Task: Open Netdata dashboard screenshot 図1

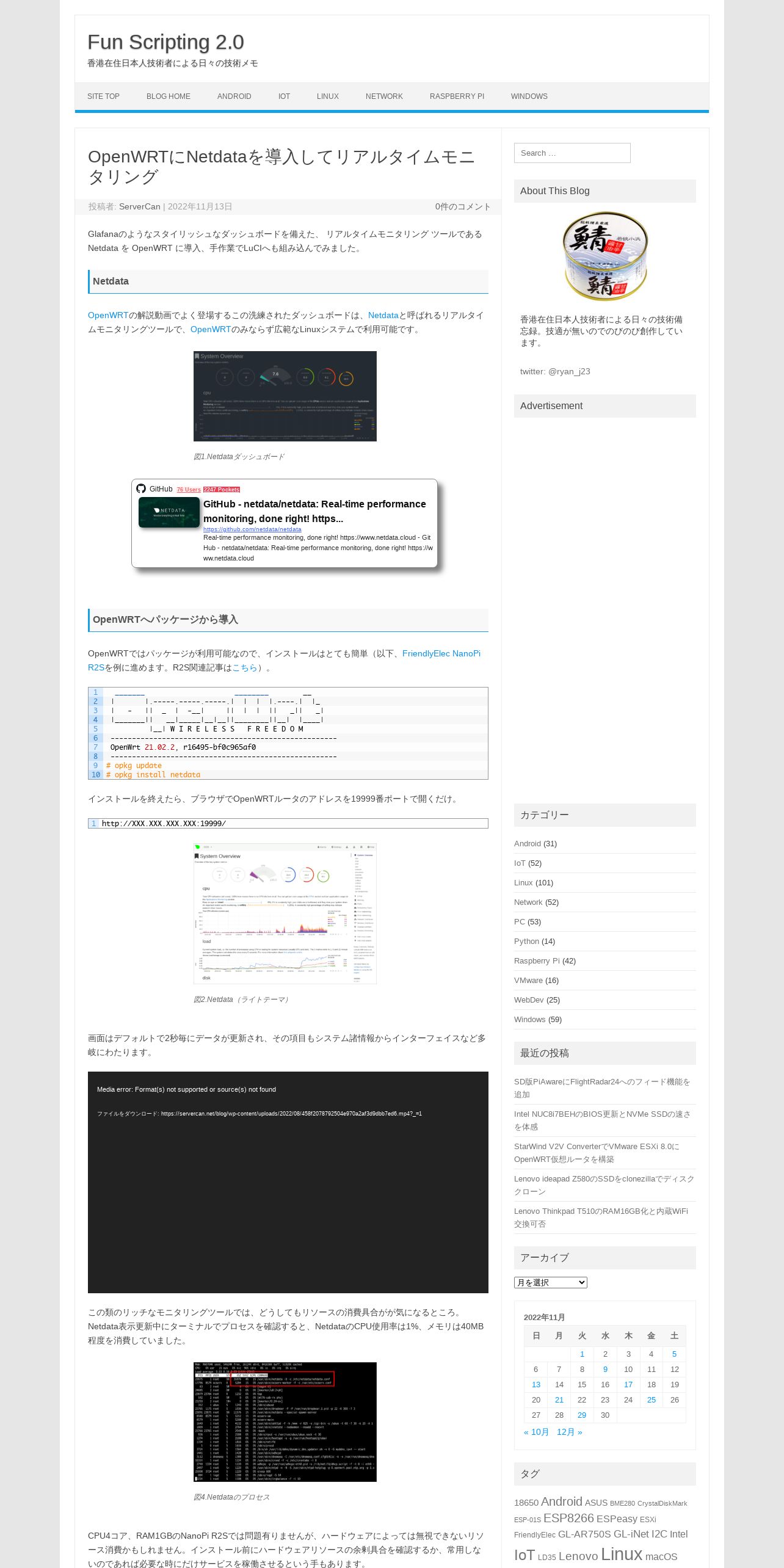Action: coord(285,396)
